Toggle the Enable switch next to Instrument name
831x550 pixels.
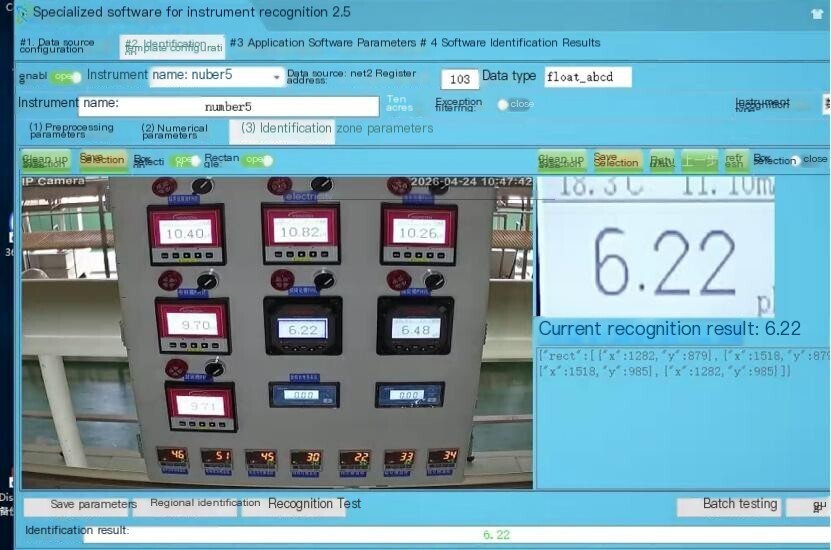[66, 77]
